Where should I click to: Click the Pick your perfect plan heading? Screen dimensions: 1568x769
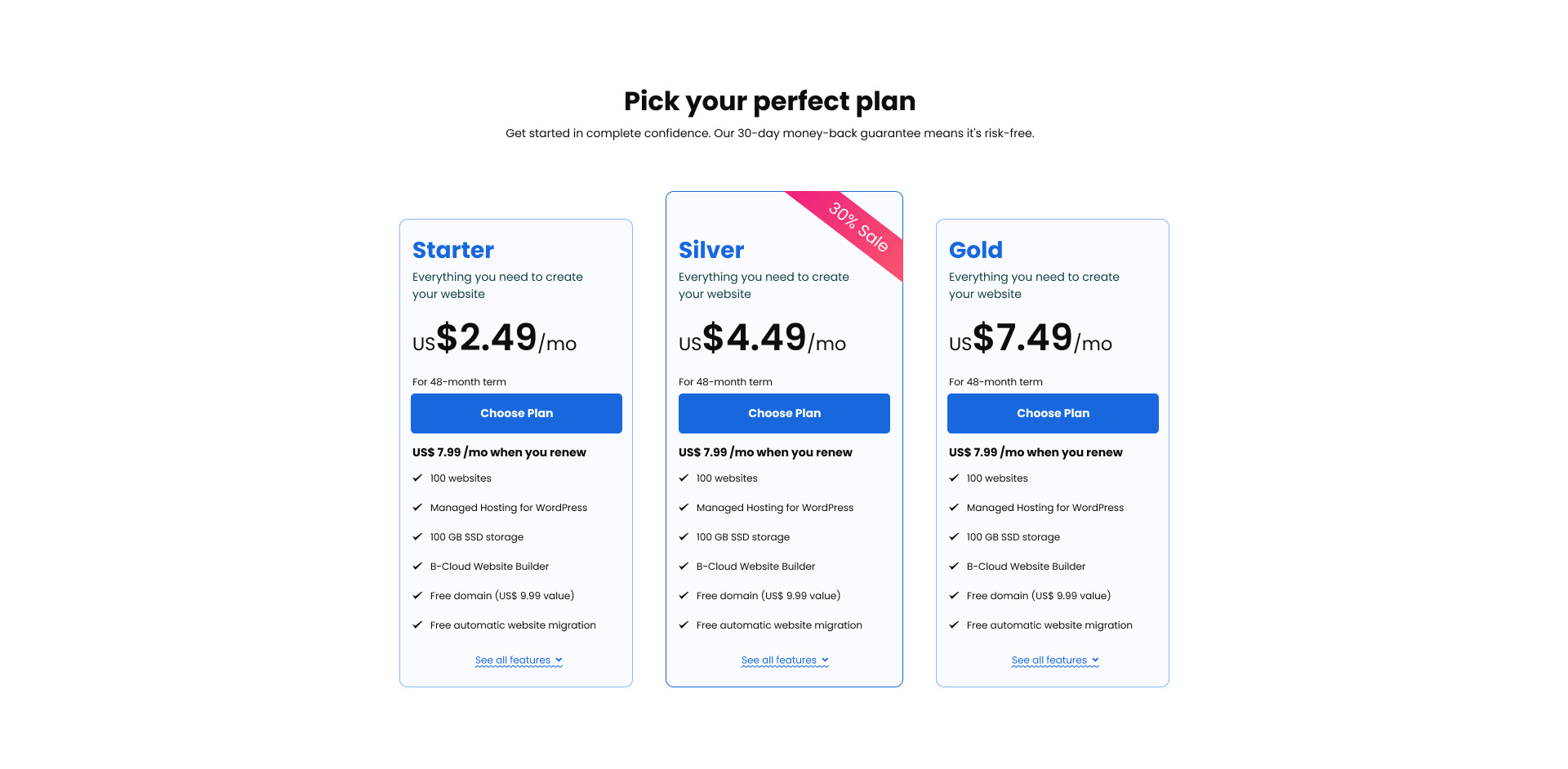click(x=769, y=101)
